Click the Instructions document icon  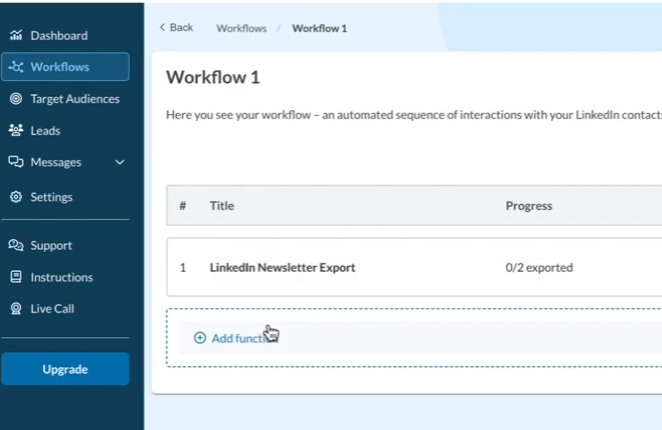click(x=16, y=277)
